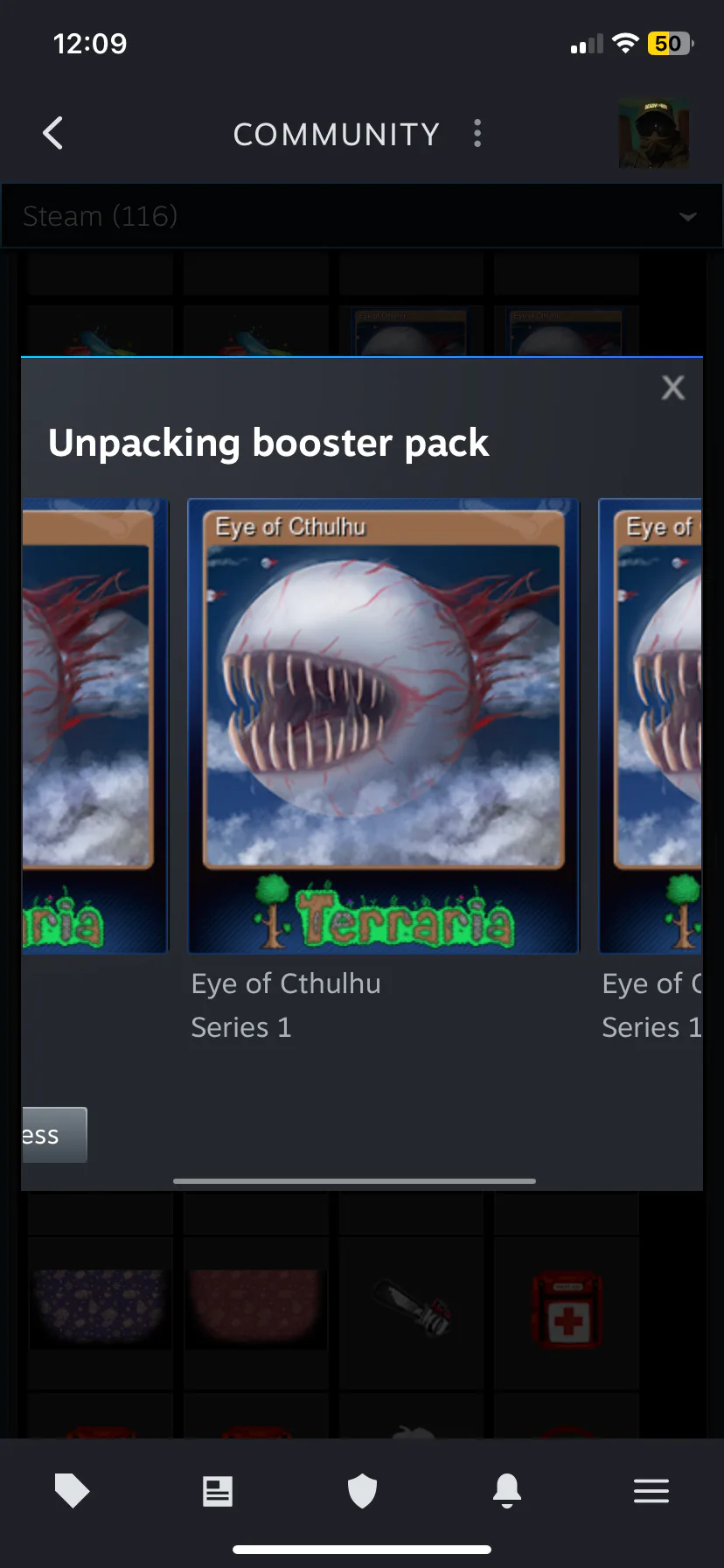The image size is (724, 1568).
Task: Click the Eye of Cthulhu card name text
Action: (x=286, y=983)
